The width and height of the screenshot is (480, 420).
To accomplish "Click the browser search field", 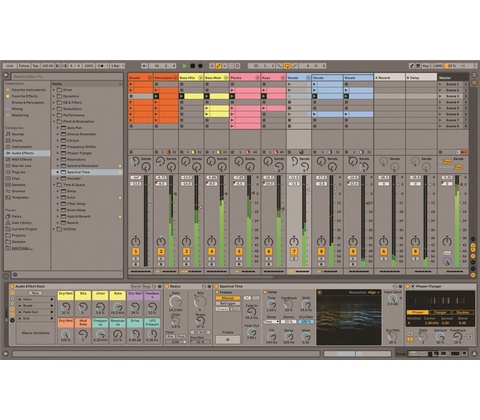I will click(67, 76).
